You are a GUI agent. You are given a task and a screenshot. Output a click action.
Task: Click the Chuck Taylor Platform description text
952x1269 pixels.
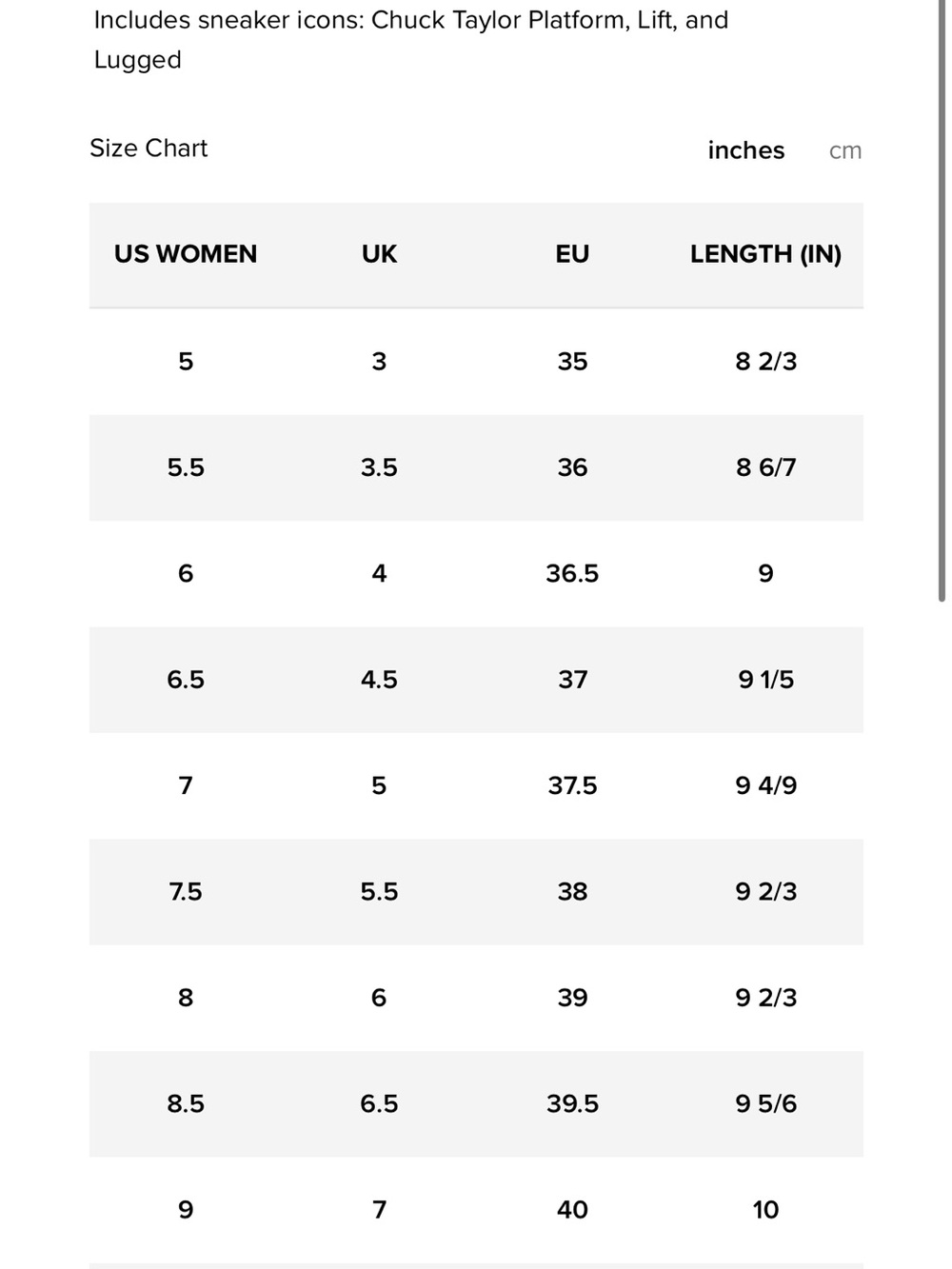click(x=411, y=39)
